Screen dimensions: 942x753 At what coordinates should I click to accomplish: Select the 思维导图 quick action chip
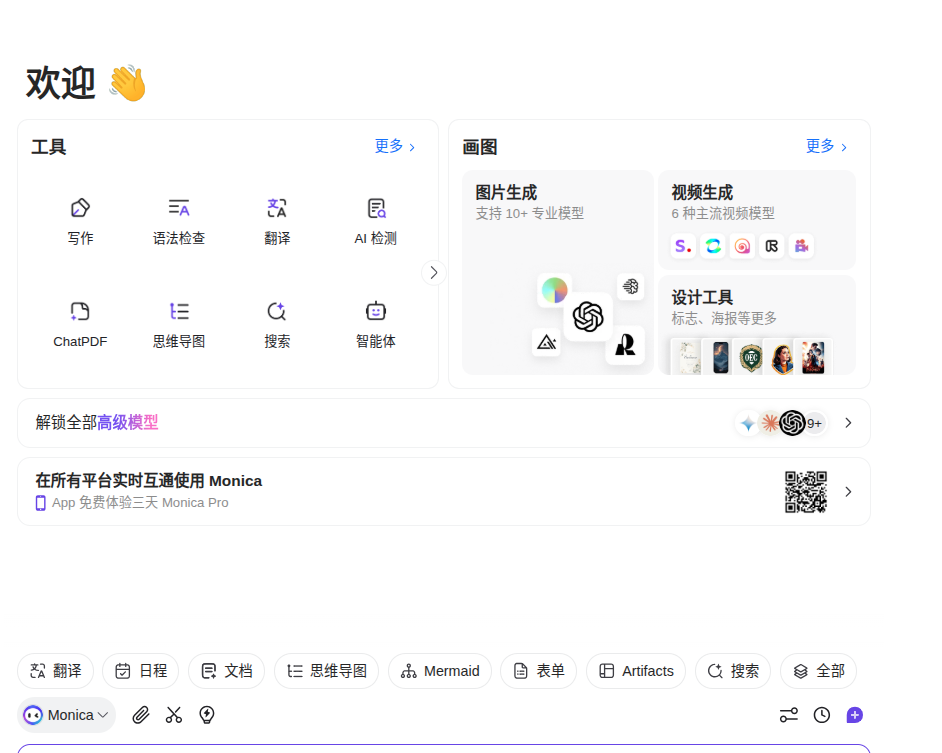coord(326,671)
